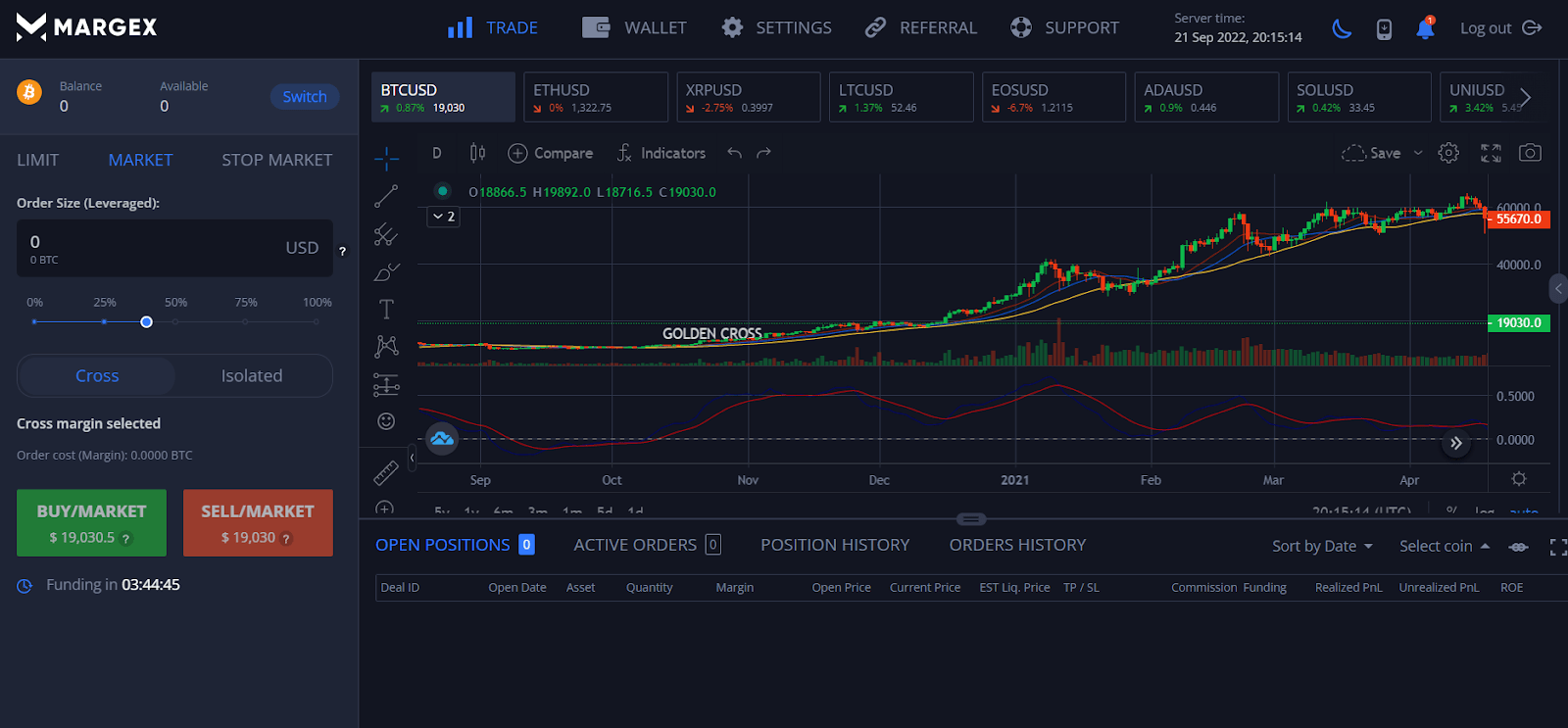Click the fullscreen chart icon
This screenshot has height=728, width=1568.
tap(1491, 153)
